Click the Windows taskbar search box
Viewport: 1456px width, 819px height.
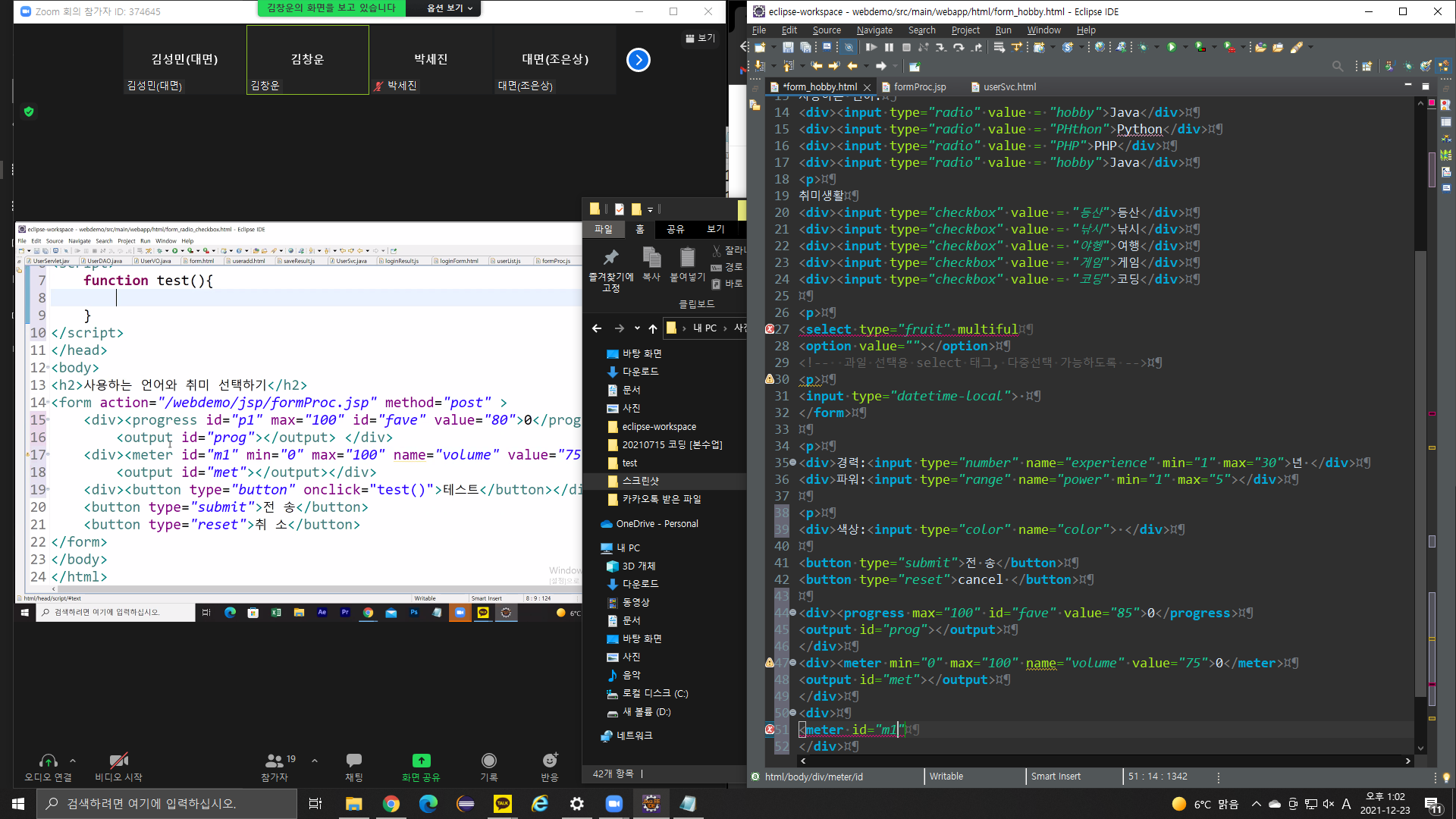click(x=167, y=804)
